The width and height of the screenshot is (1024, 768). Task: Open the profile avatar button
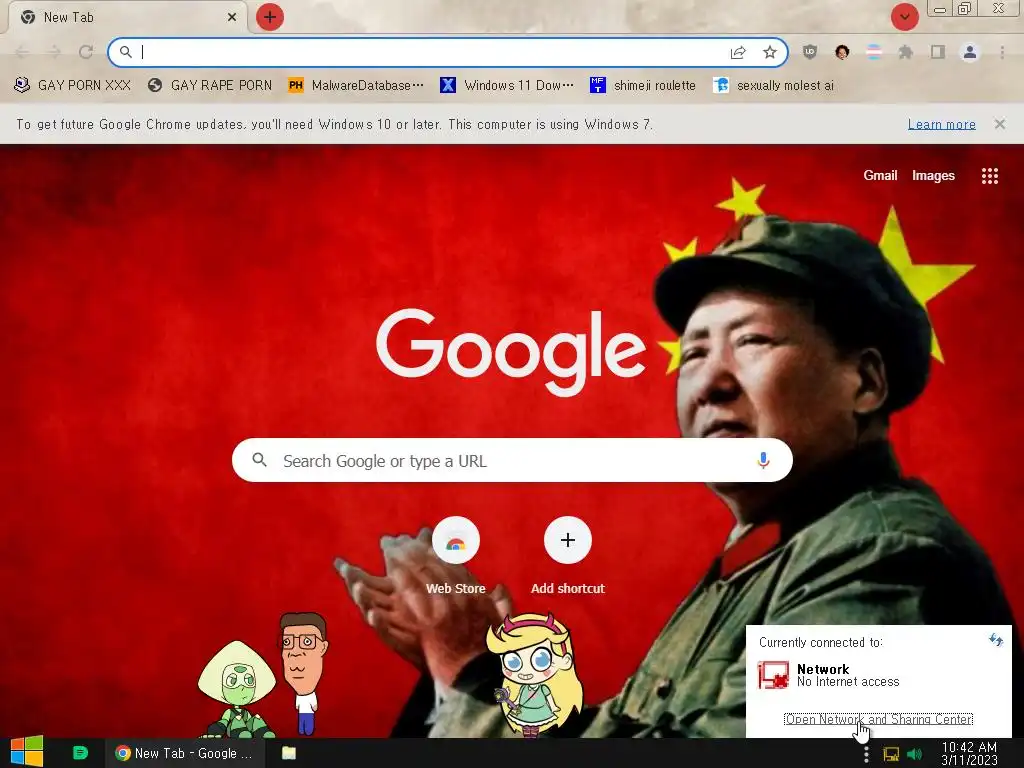(970, 52)
